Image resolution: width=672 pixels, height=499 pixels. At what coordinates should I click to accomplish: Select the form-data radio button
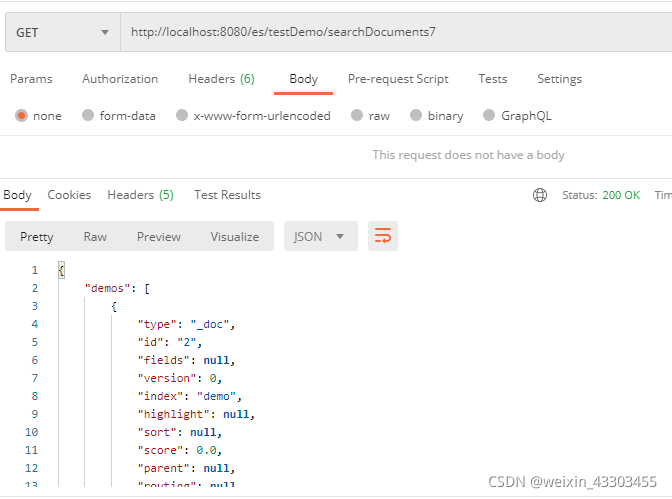tap(88, 115)
